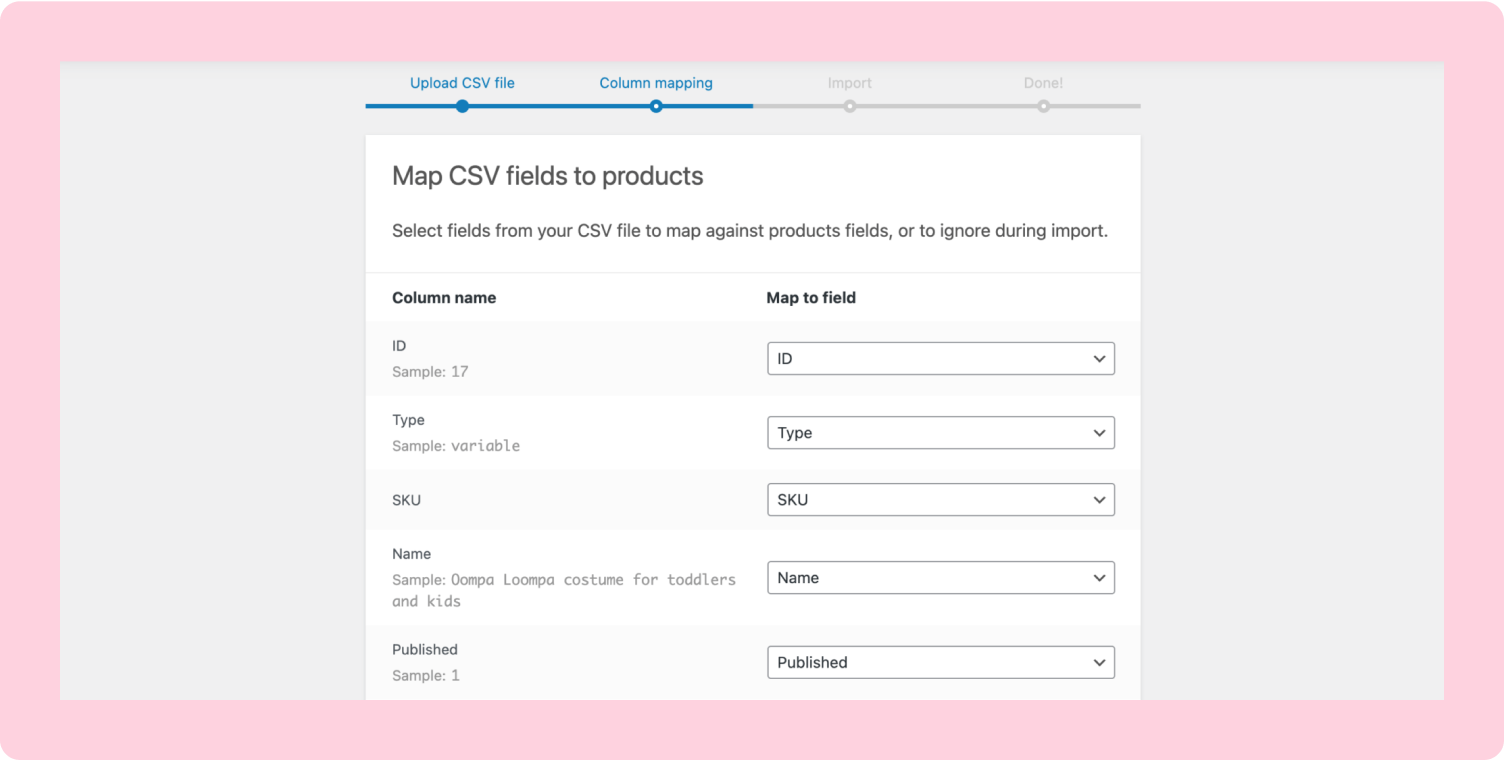This screenshot has width=1504, height=760.
Task: Click the Import step progress dot
Action: pyautogui.click(x=849, y=106)
